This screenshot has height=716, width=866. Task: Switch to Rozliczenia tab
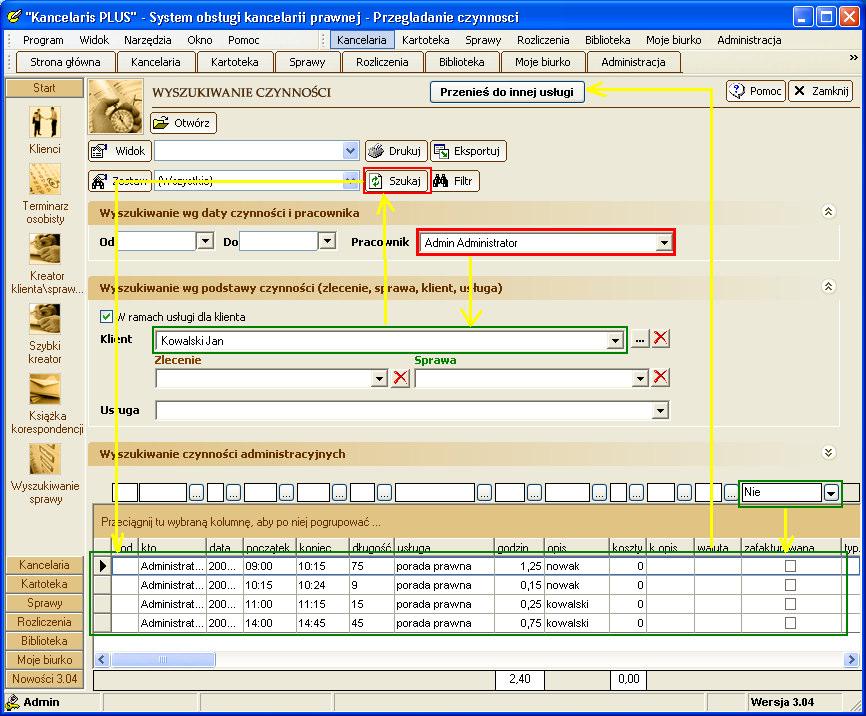tap(382, 62)
